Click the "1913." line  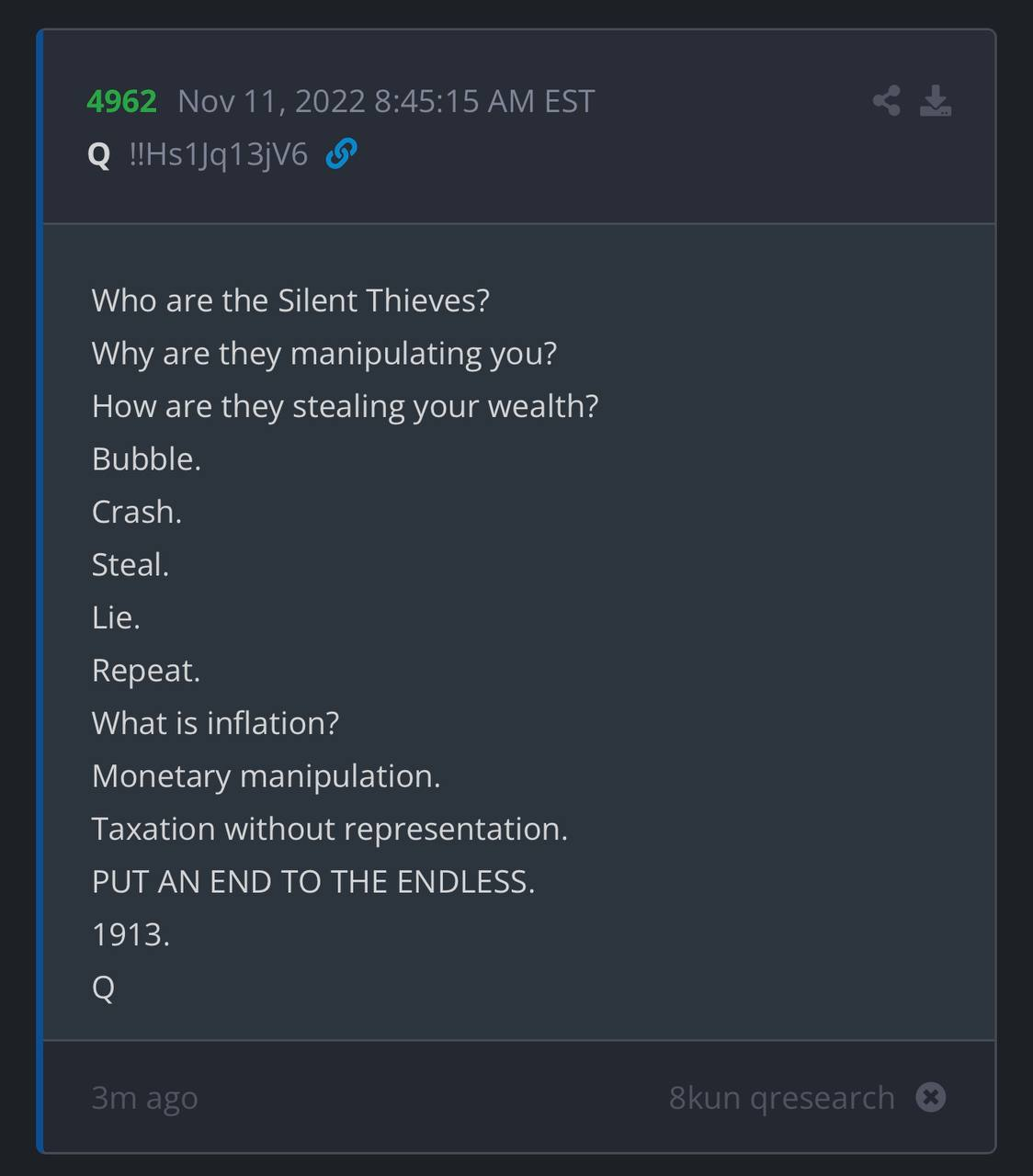tap(131, 934)
